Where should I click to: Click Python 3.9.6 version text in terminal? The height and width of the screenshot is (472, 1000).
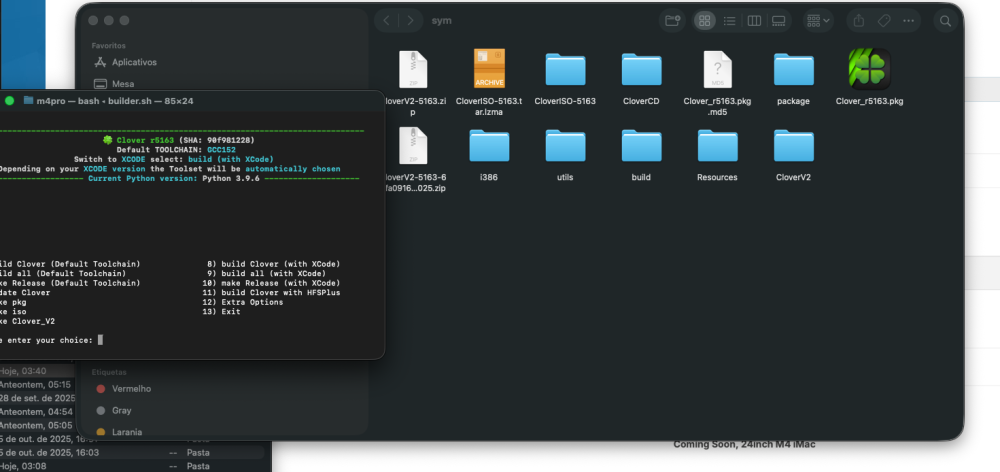[x=231, y=179]
